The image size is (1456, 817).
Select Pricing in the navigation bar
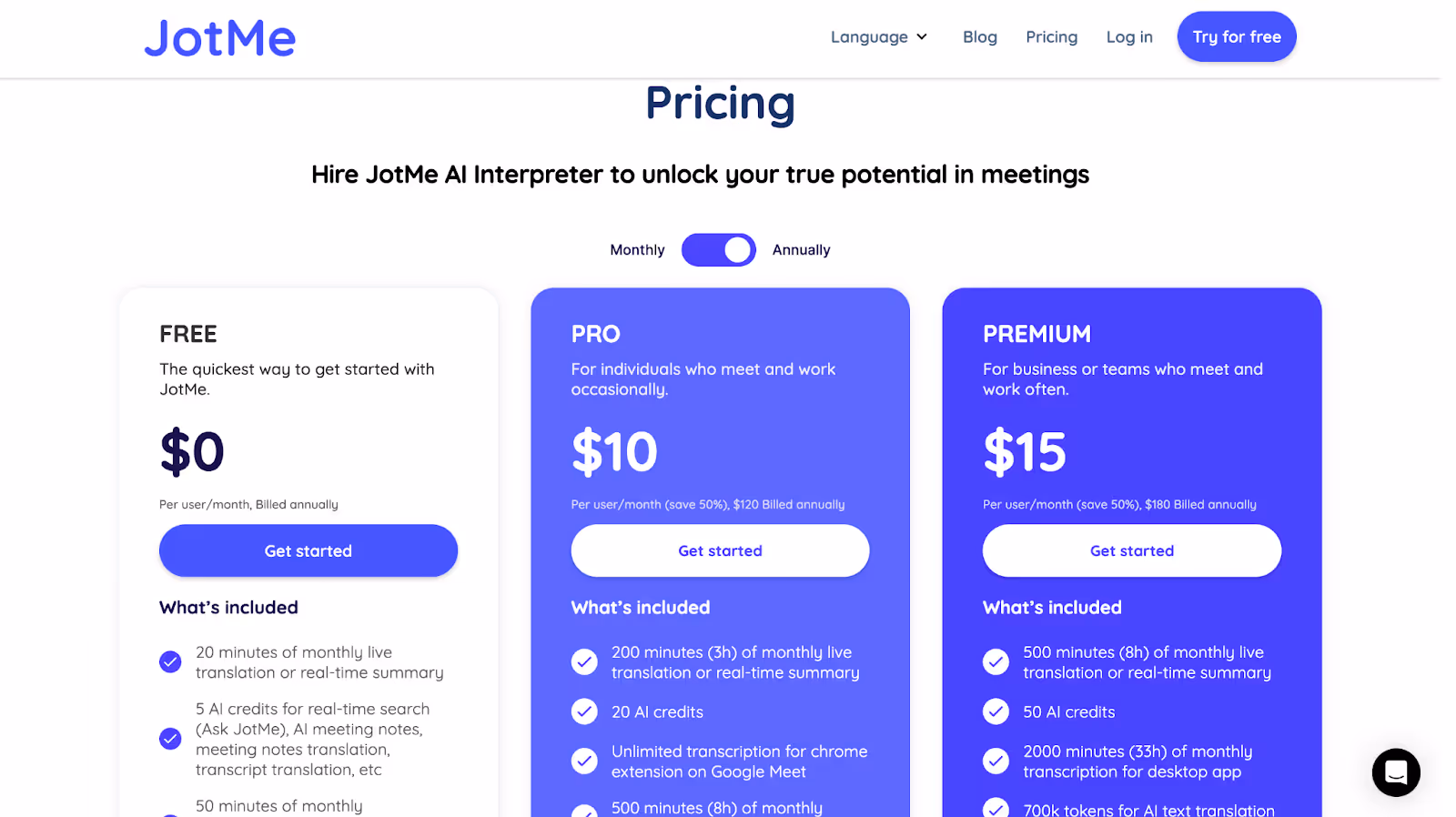click(1051, 36)
